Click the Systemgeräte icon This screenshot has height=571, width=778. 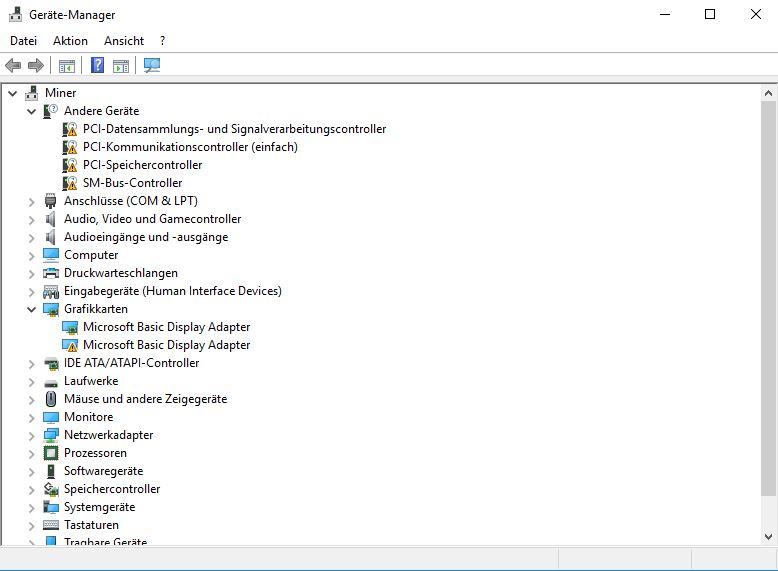pyautogui.click(x=51, y=507)
